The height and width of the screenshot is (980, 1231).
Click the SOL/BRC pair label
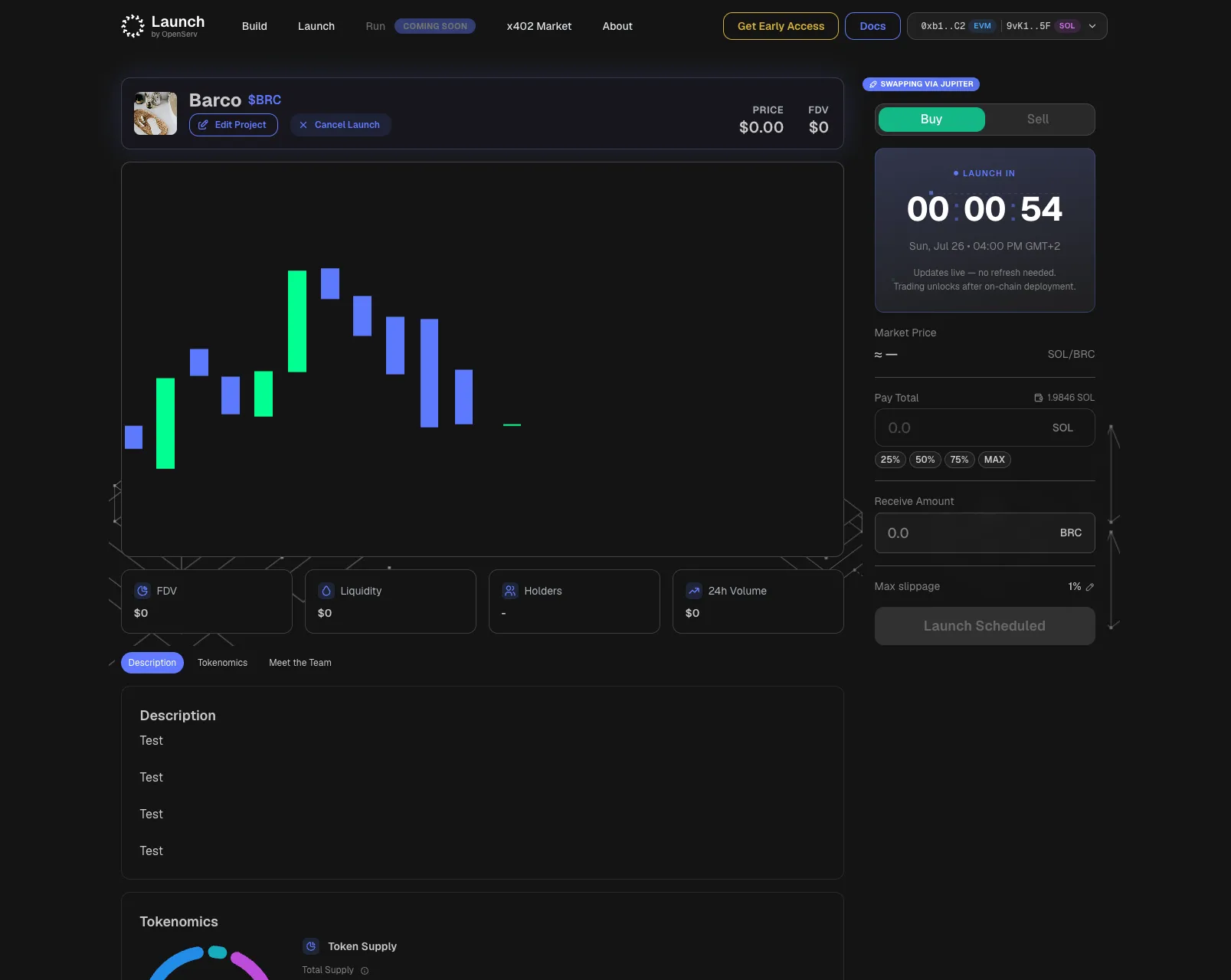click(1071, 354)
